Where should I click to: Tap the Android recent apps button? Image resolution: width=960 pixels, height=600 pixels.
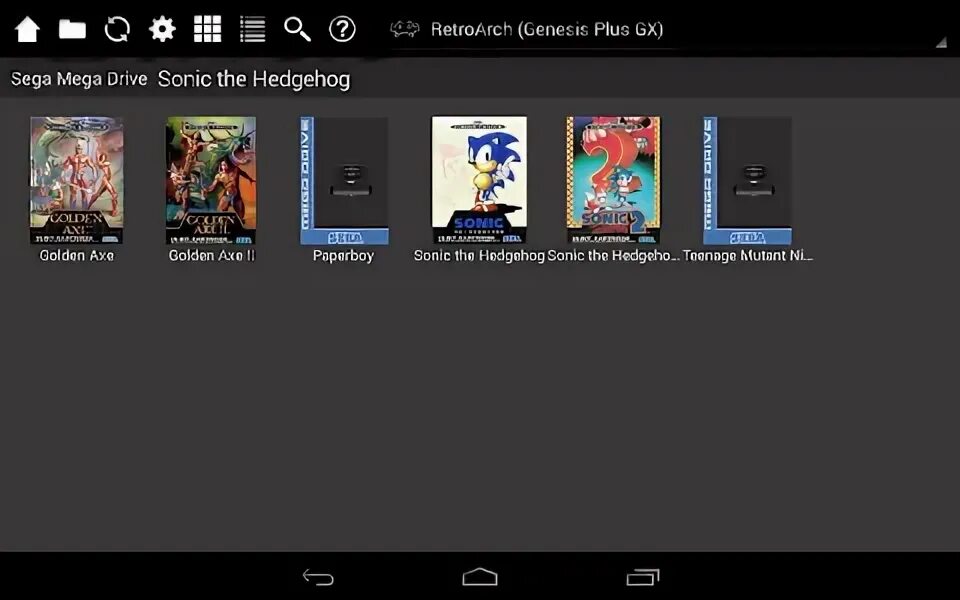pos(643,577)
